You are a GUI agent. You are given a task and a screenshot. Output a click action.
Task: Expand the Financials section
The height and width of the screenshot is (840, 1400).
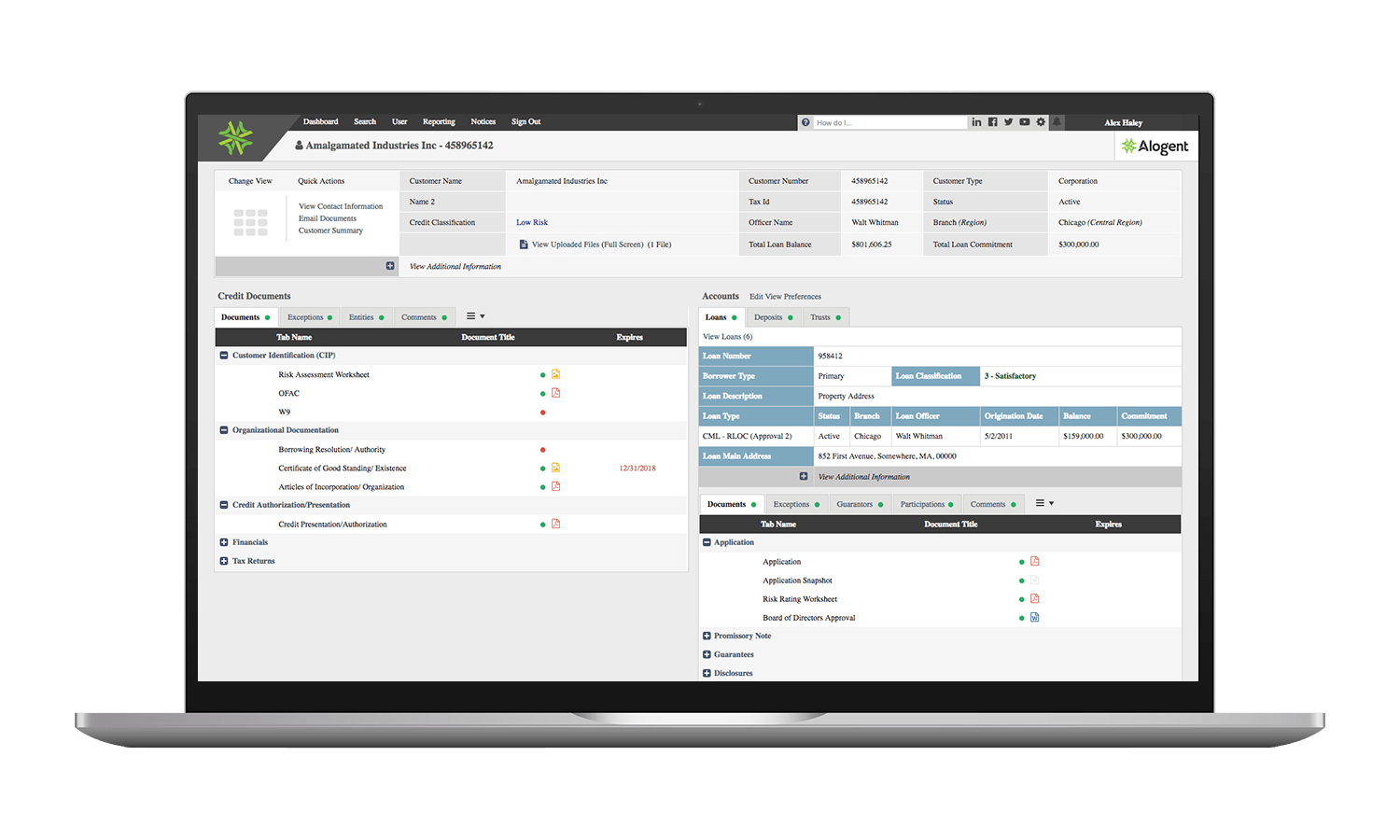pos(224,542)
